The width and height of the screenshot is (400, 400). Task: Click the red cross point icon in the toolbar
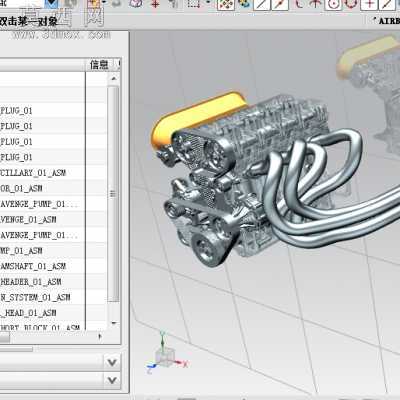pyautogui.click(x=155, y=4)
